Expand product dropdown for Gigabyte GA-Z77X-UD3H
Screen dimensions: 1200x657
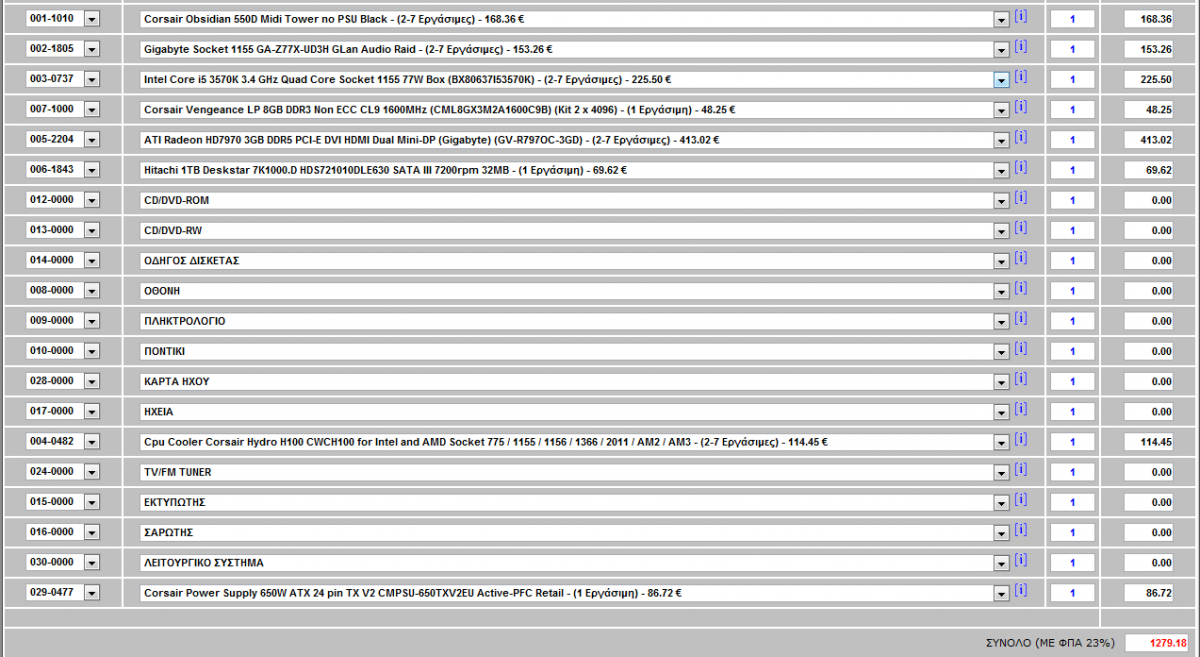coord(1001,49)
